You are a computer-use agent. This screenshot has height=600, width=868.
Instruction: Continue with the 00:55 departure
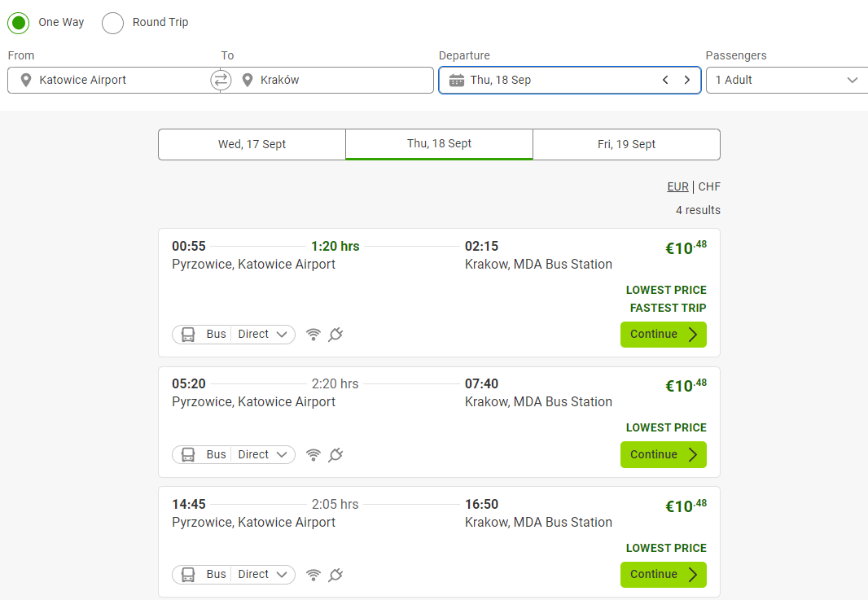click(663, 334)
